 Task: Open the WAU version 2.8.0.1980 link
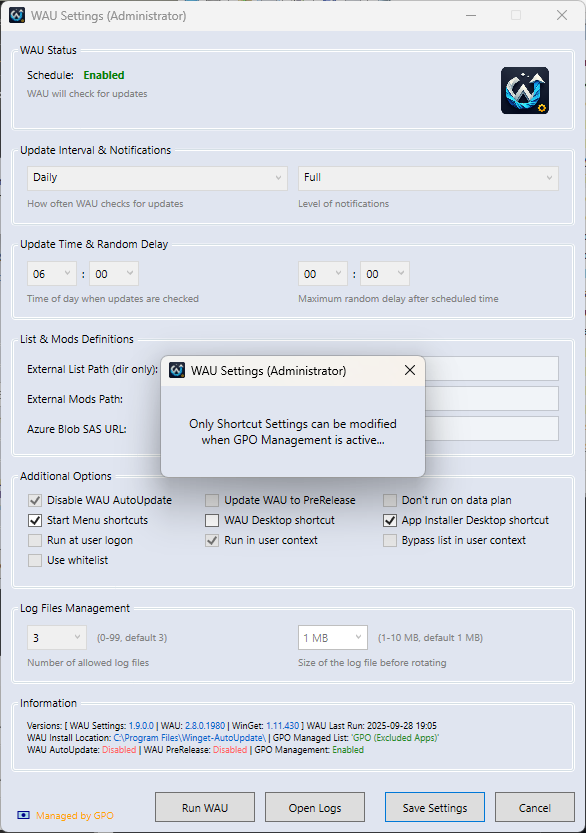click(205, 726)
